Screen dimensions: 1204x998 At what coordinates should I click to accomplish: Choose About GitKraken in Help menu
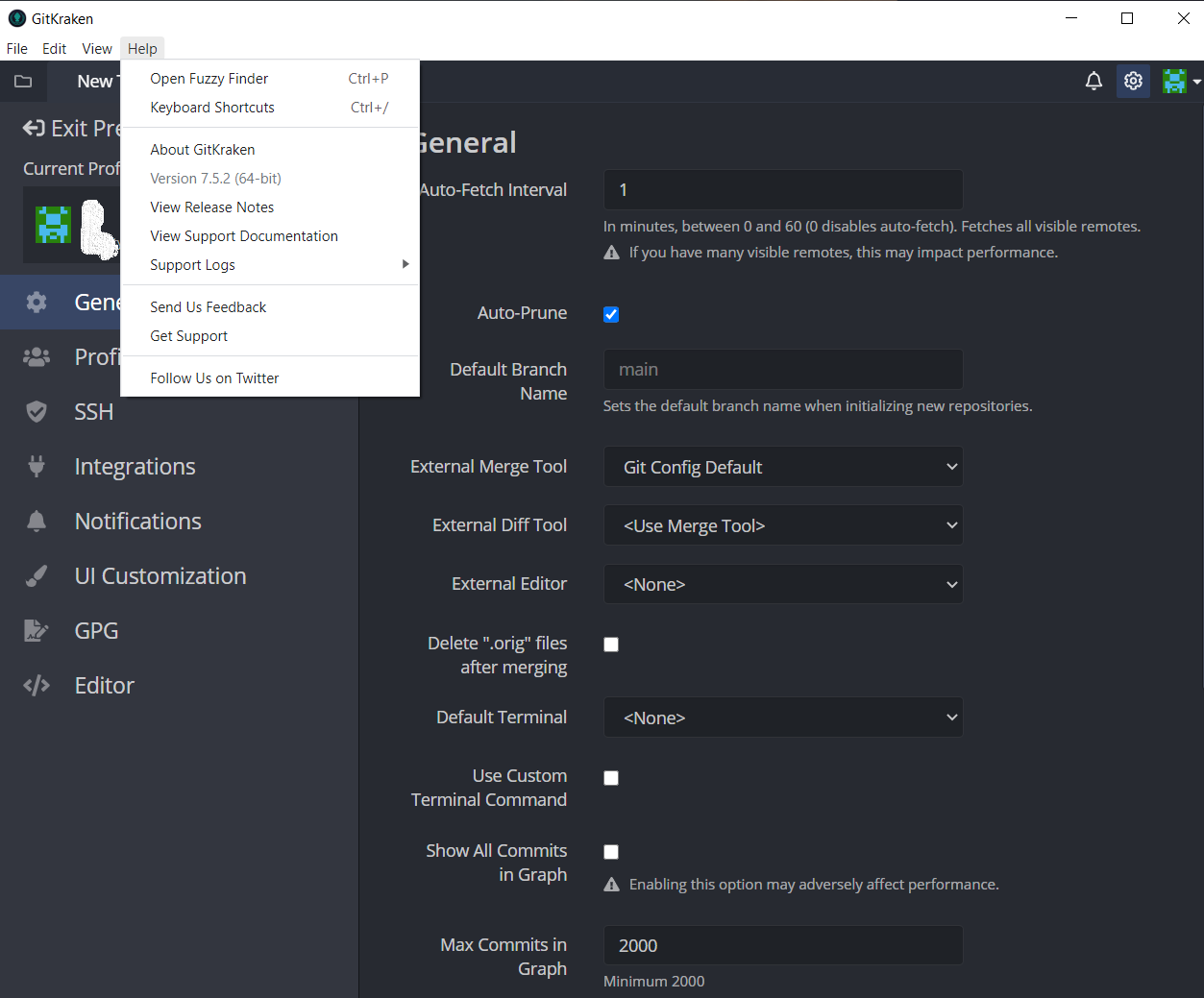[270, 150]
